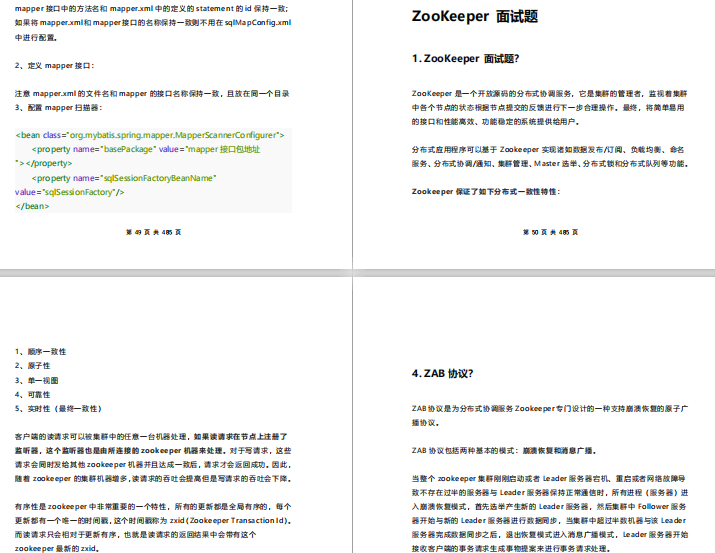Image resolution: width=715 pixels, height=553 pixels.
Task: Click the line 'zookeeper 最新的 zxid。'
Action: [x=57, y=548]
